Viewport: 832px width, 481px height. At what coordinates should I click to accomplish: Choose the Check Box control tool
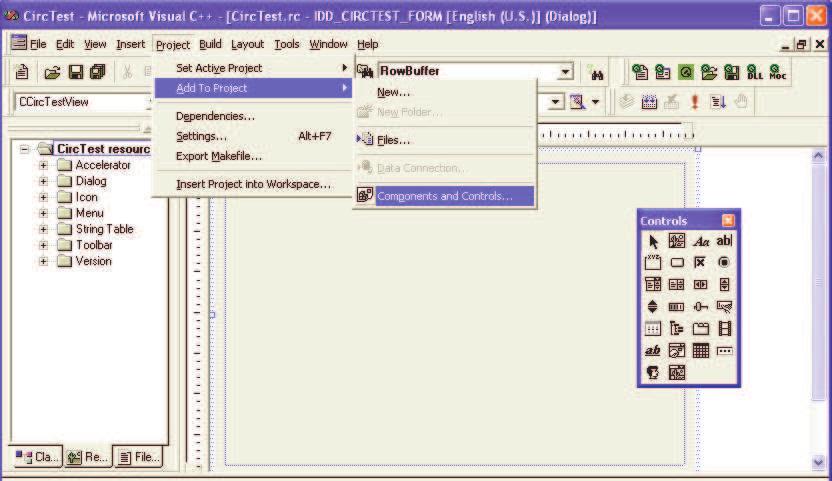pos(700,263)
